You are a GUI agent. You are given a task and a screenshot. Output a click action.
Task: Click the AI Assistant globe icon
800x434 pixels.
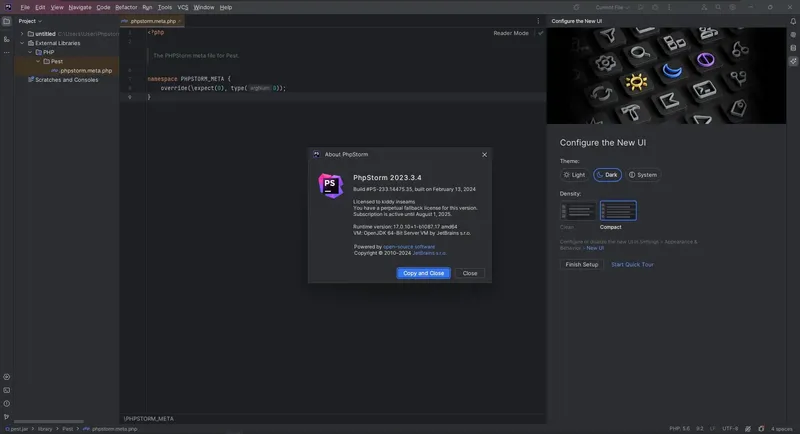click(x=793, y=35)
